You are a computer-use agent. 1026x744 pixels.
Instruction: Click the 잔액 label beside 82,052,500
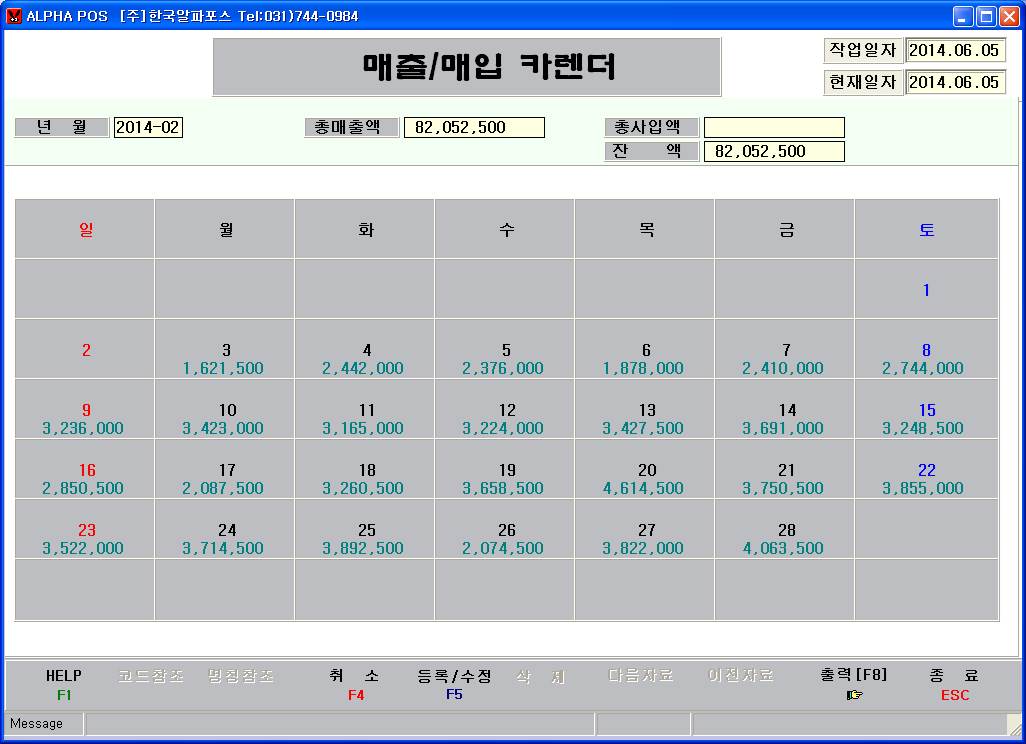coord(651,151)
